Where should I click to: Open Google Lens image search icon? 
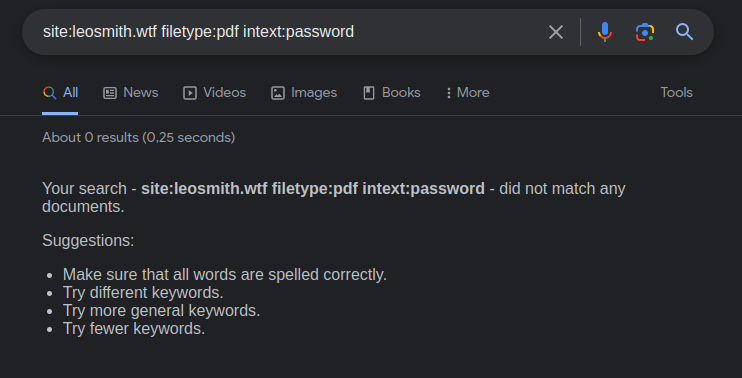[x=645, y=32]
